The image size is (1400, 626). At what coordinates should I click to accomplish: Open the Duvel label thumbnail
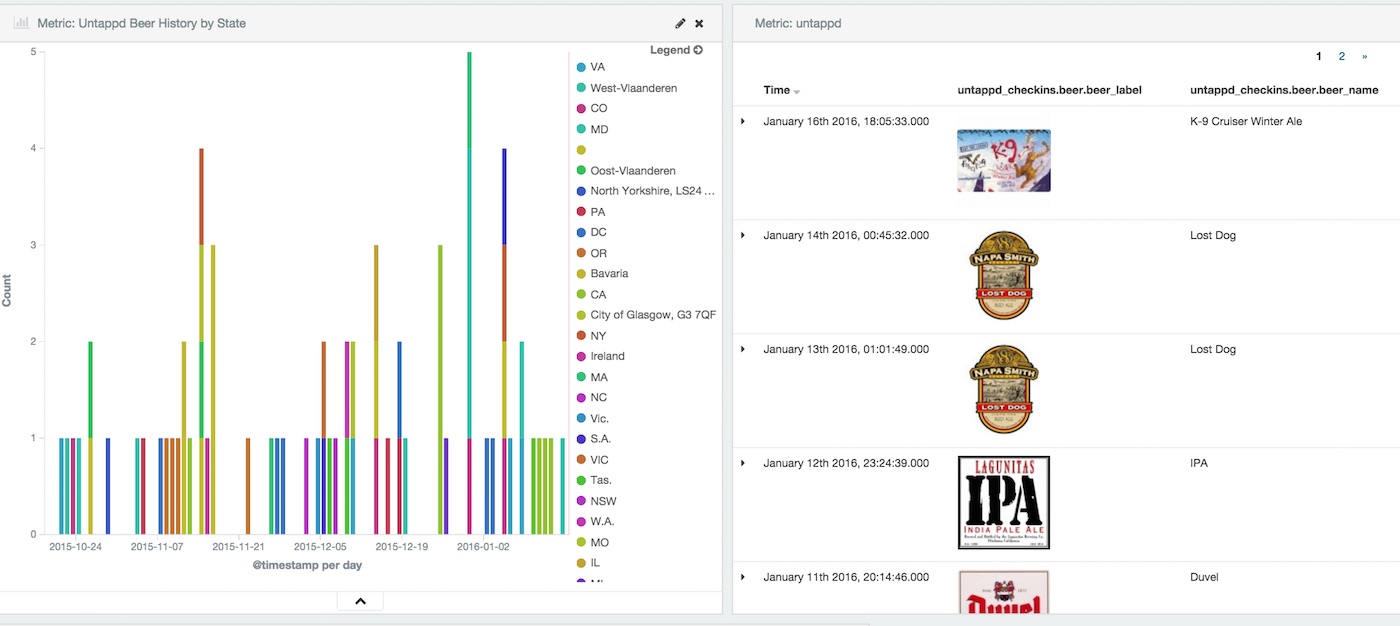1004,592
